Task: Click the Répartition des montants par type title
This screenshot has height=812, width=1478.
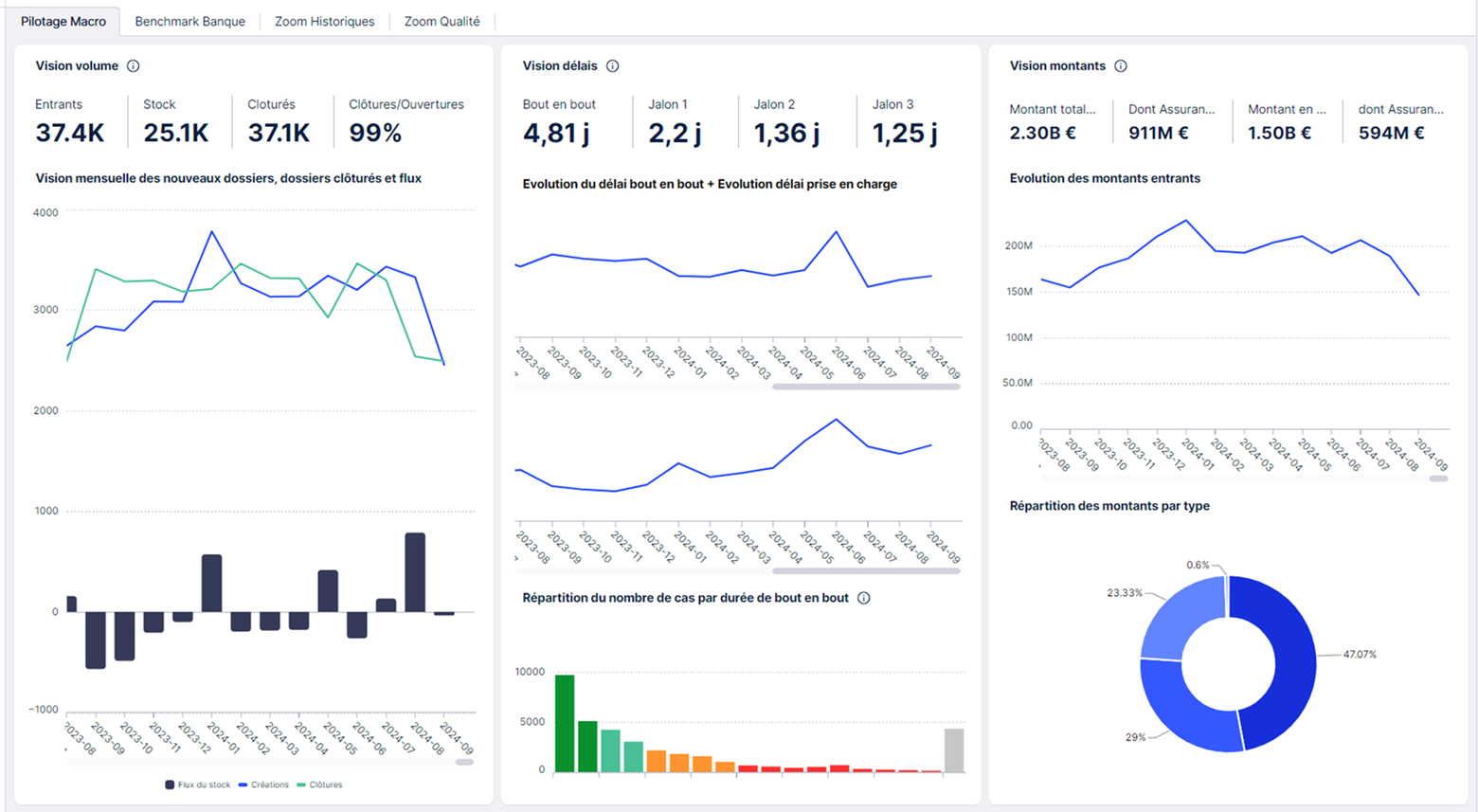Action: [x=1109, y=506]
